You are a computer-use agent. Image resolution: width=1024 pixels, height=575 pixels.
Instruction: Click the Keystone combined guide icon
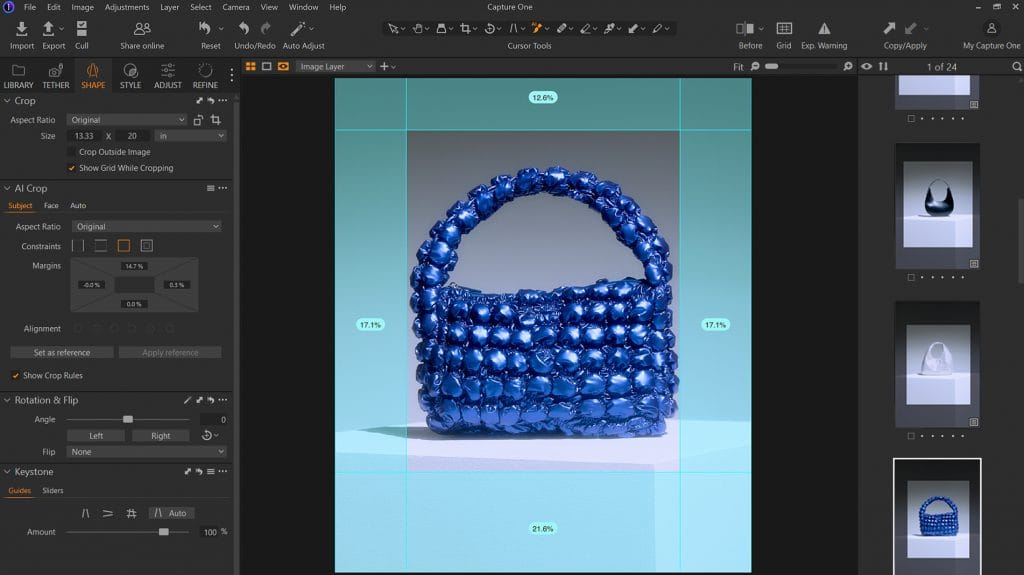[x=131, y=514]
